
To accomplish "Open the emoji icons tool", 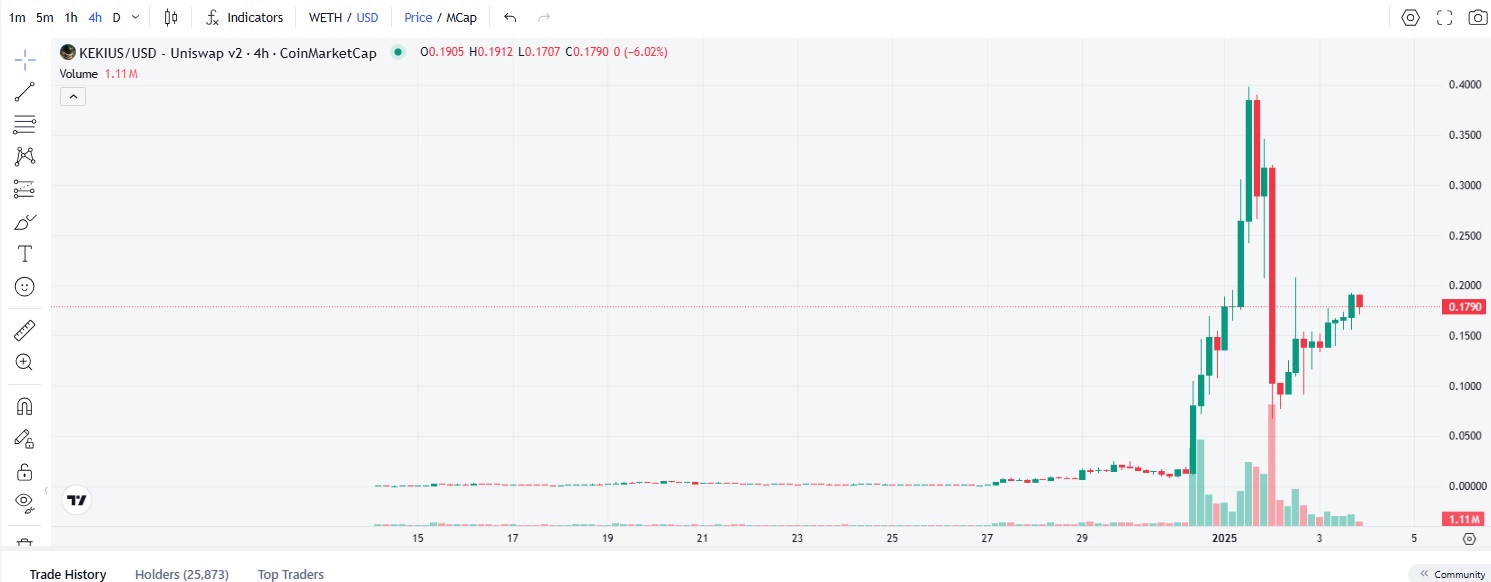I will [25, 286].
